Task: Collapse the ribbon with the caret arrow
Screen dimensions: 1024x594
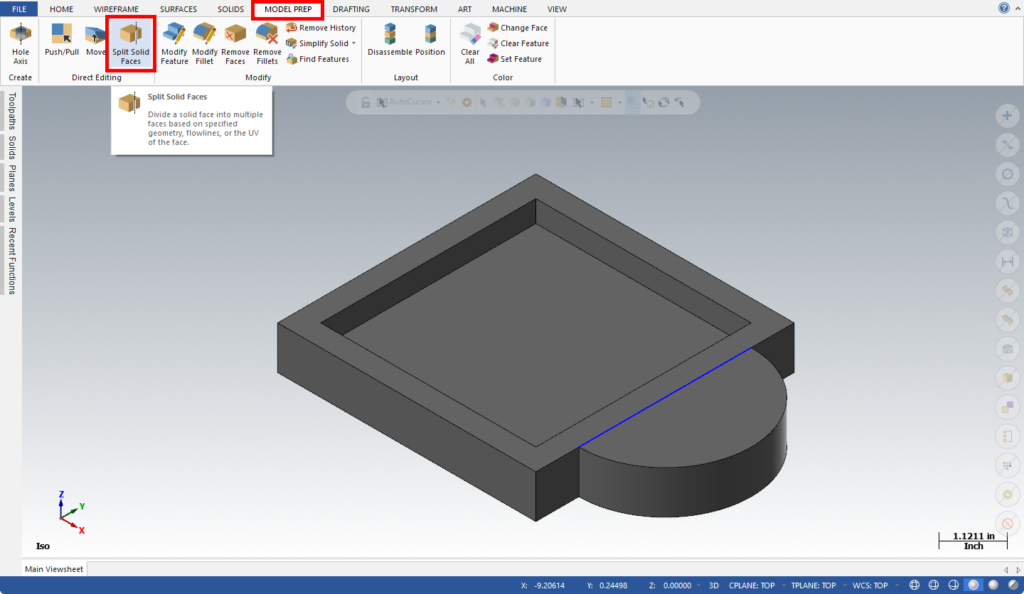Action: click(1017, 8)
